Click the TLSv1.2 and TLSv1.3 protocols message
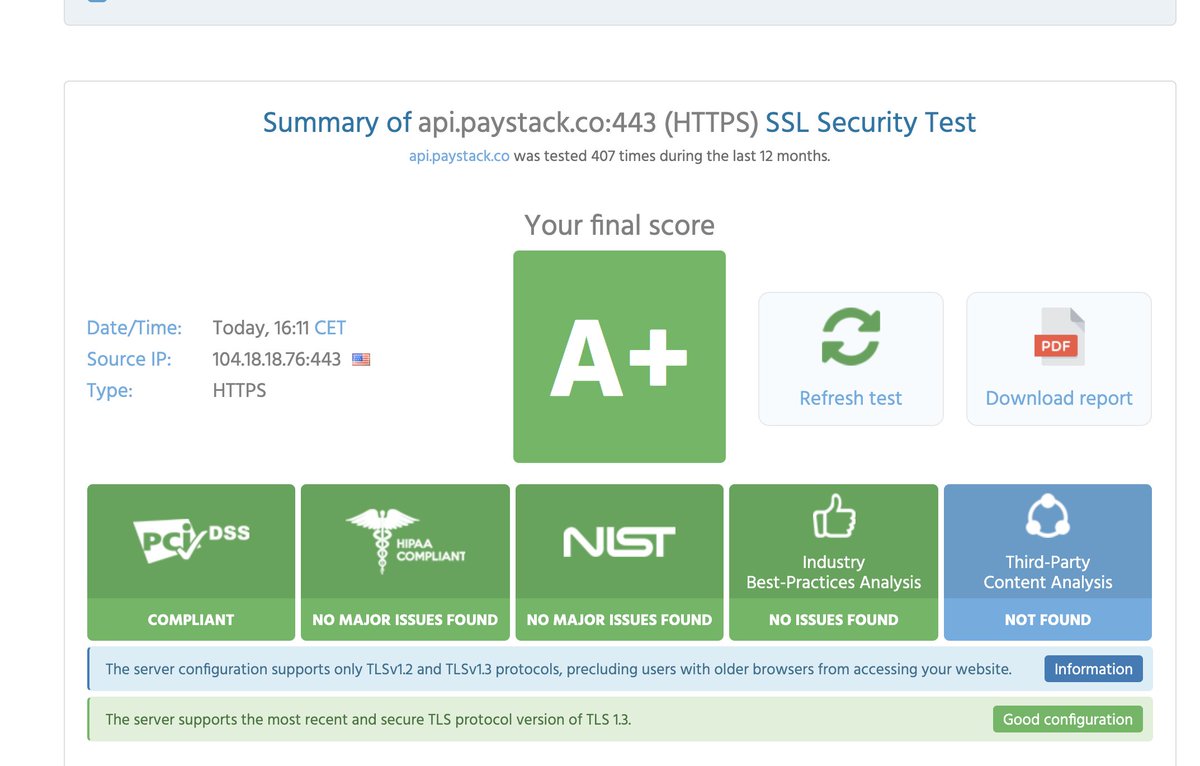This screenshot has width=1200, height=766. (x=558, y=669)
